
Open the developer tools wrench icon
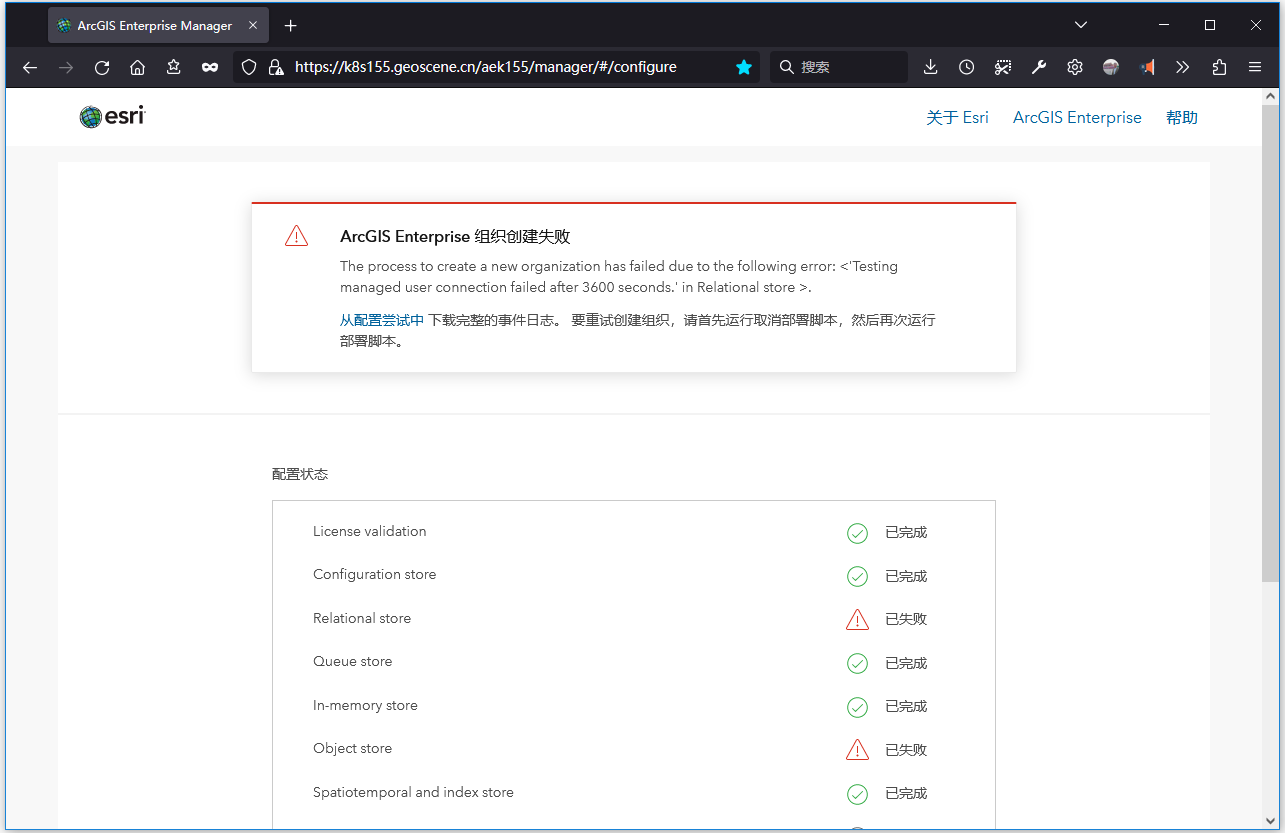coord(1039,67)
